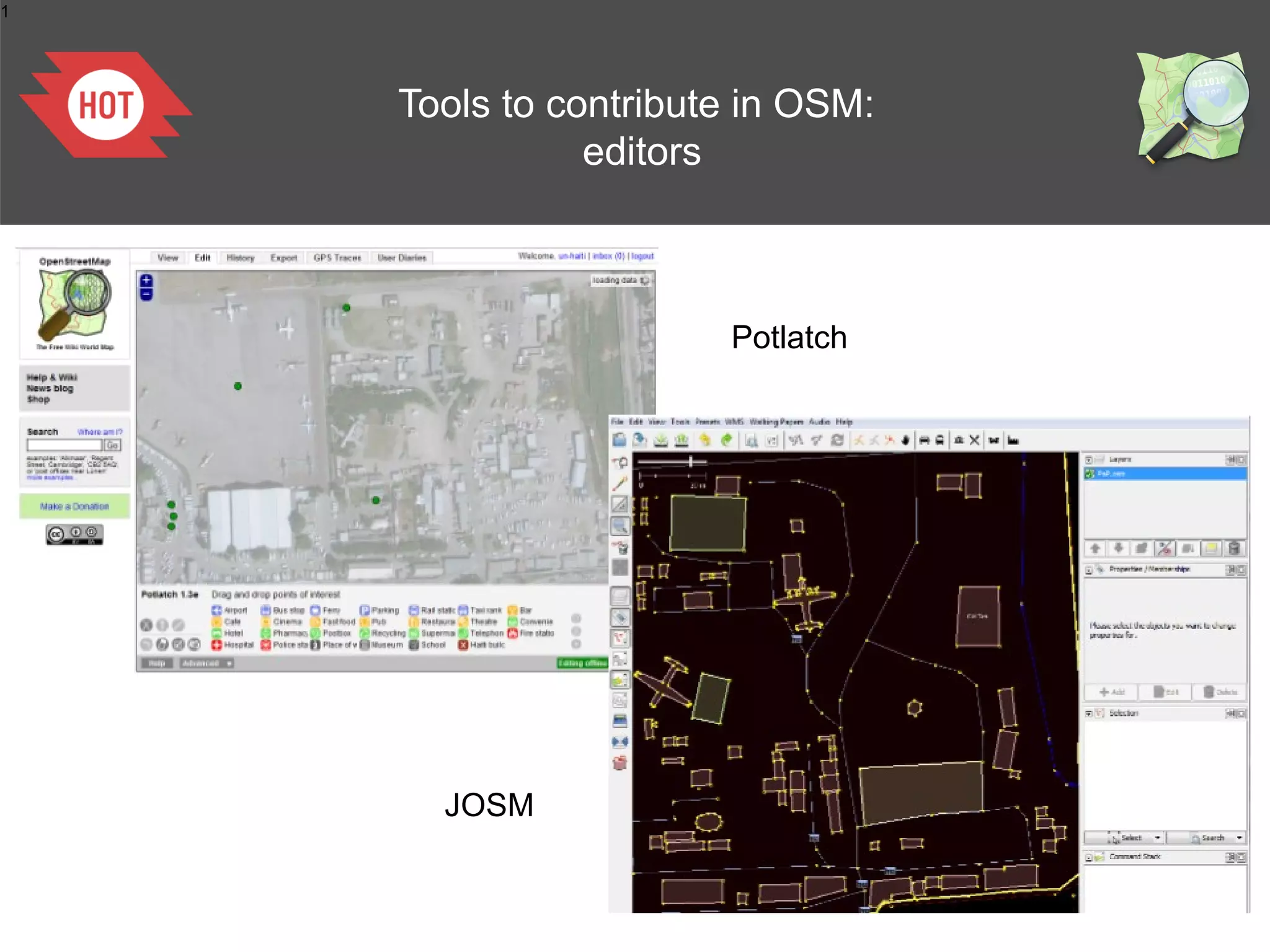Click the Go search button
Viewport: 1270px width, 952px height.
112,445
